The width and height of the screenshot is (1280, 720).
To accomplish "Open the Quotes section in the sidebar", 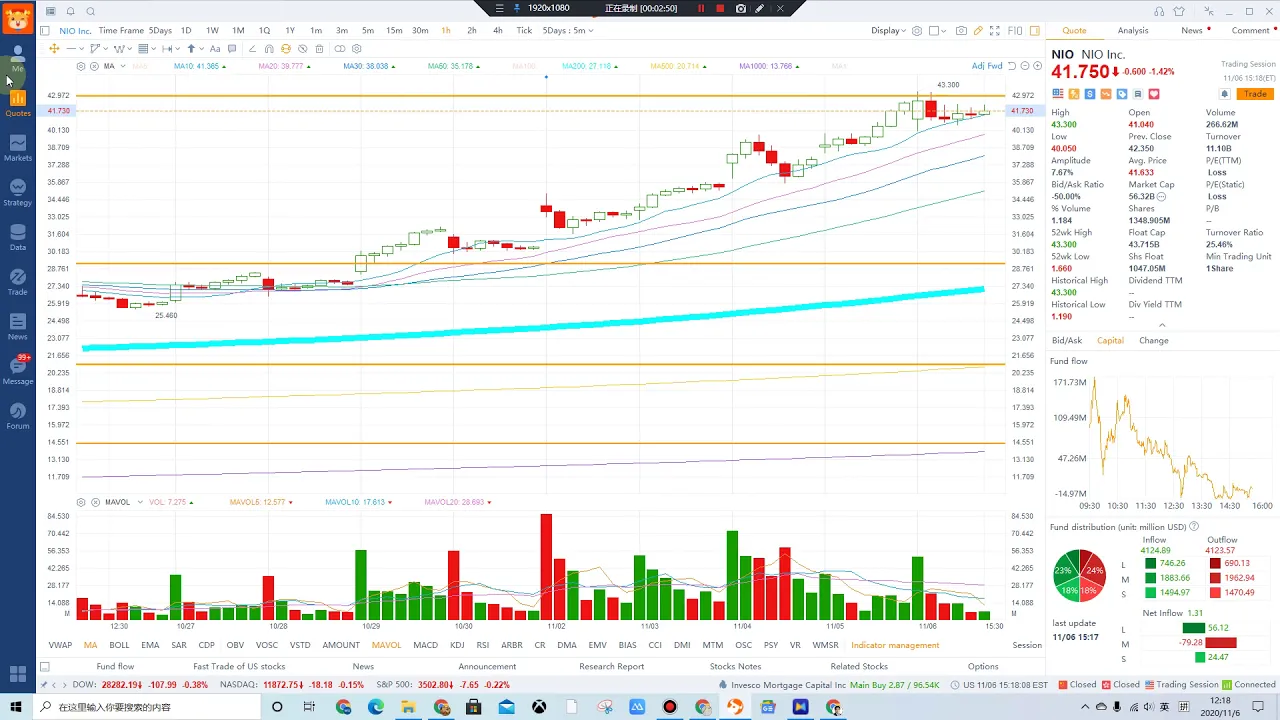I will click(x=18, y=103).
